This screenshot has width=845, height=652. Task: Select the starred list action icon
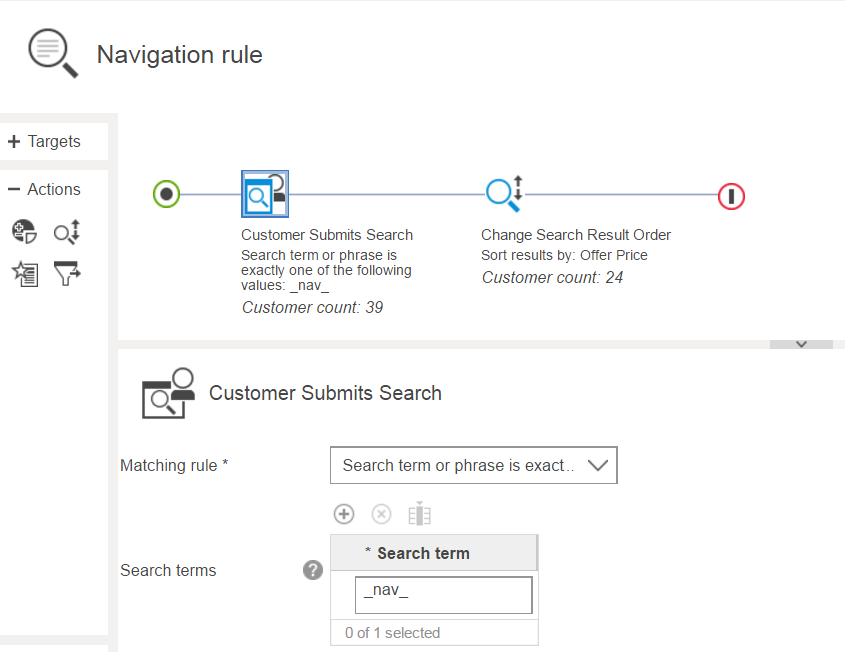click(x=24, y=272)
